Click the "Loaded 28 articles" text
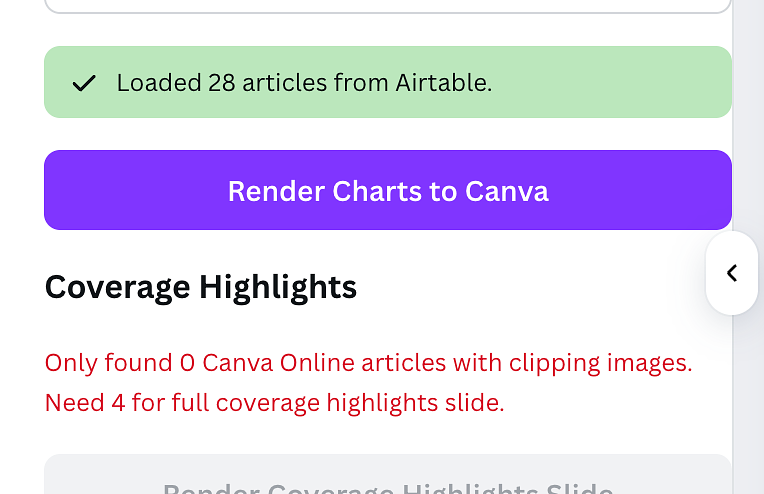Image resolution: width=764 pixels, height=494 pixels. click(202, 83)
